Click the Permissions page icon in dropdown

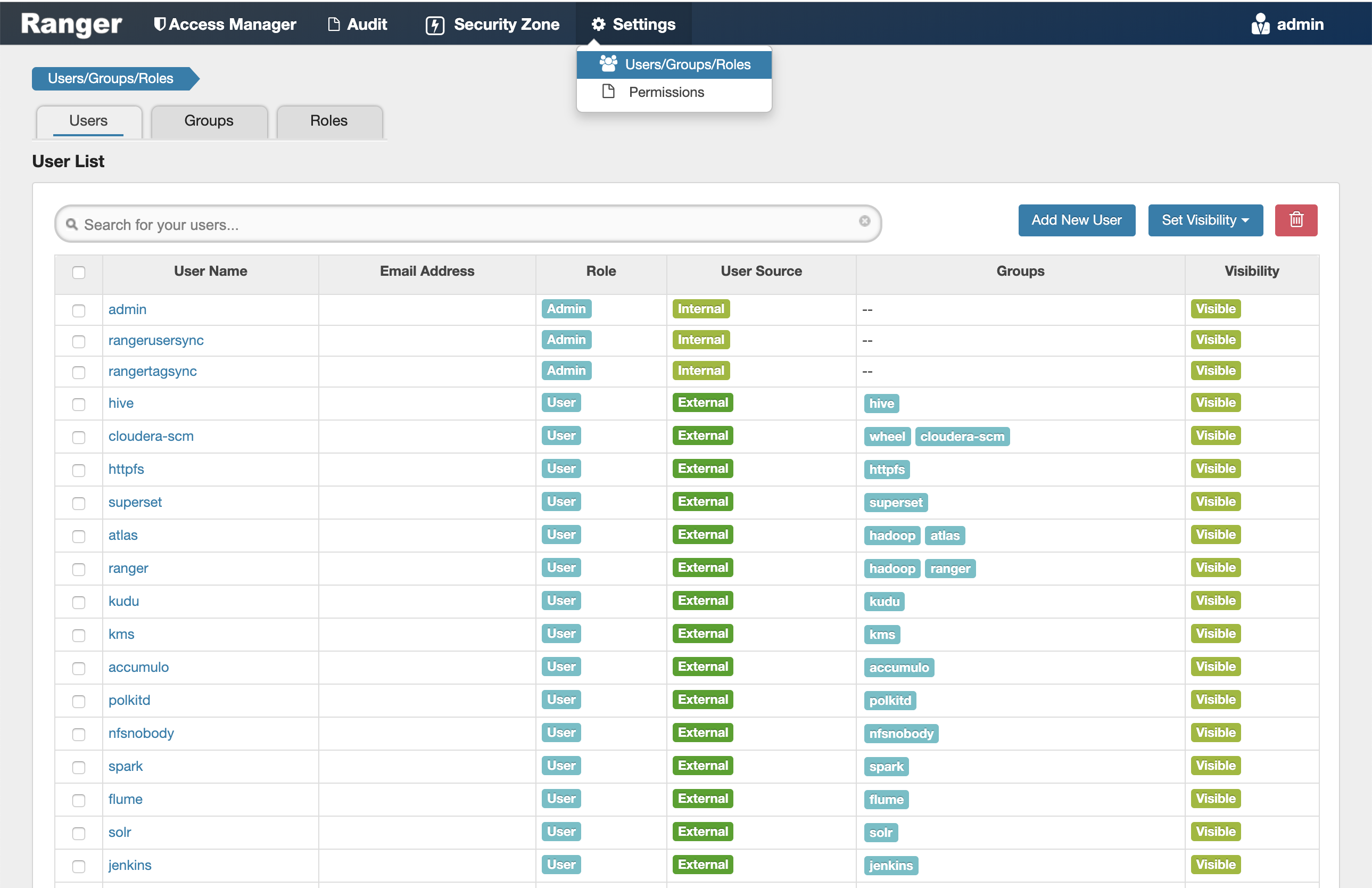pos(608,92)
